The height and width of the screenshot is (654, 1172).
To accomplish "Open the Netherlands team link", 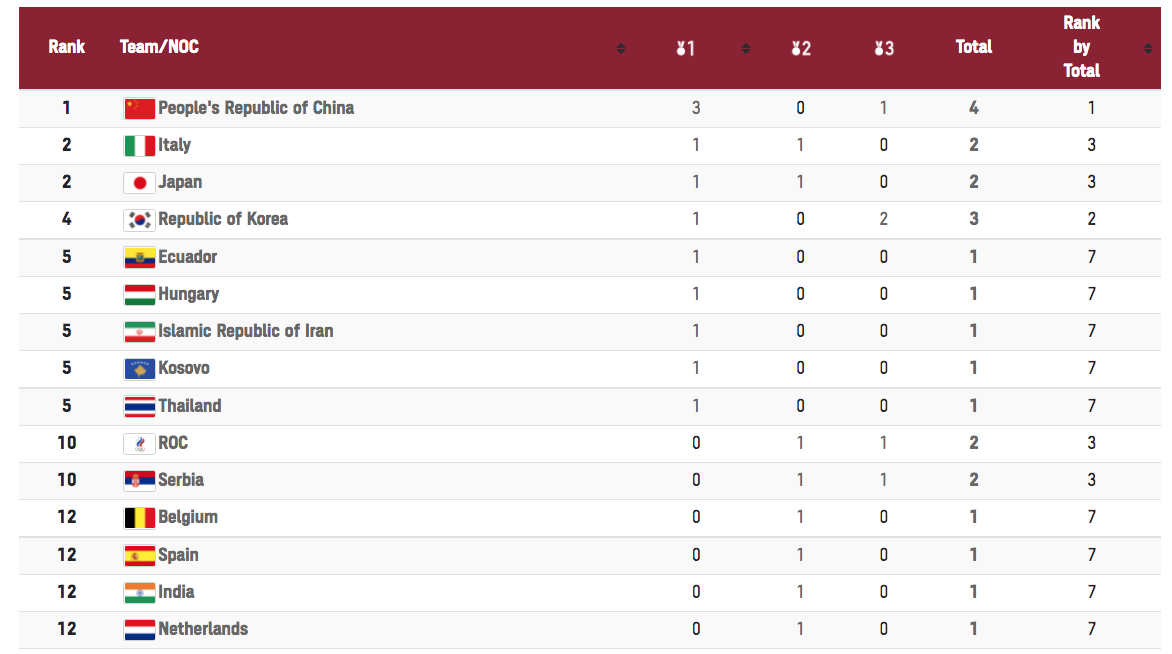I will [x=203, y=629].
